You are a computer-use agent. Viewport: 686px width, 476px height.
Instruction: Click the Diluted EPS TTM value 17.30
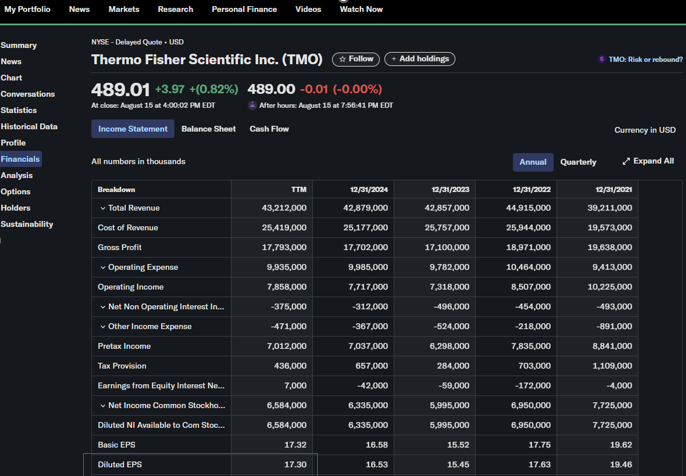[x=295, y=465]
